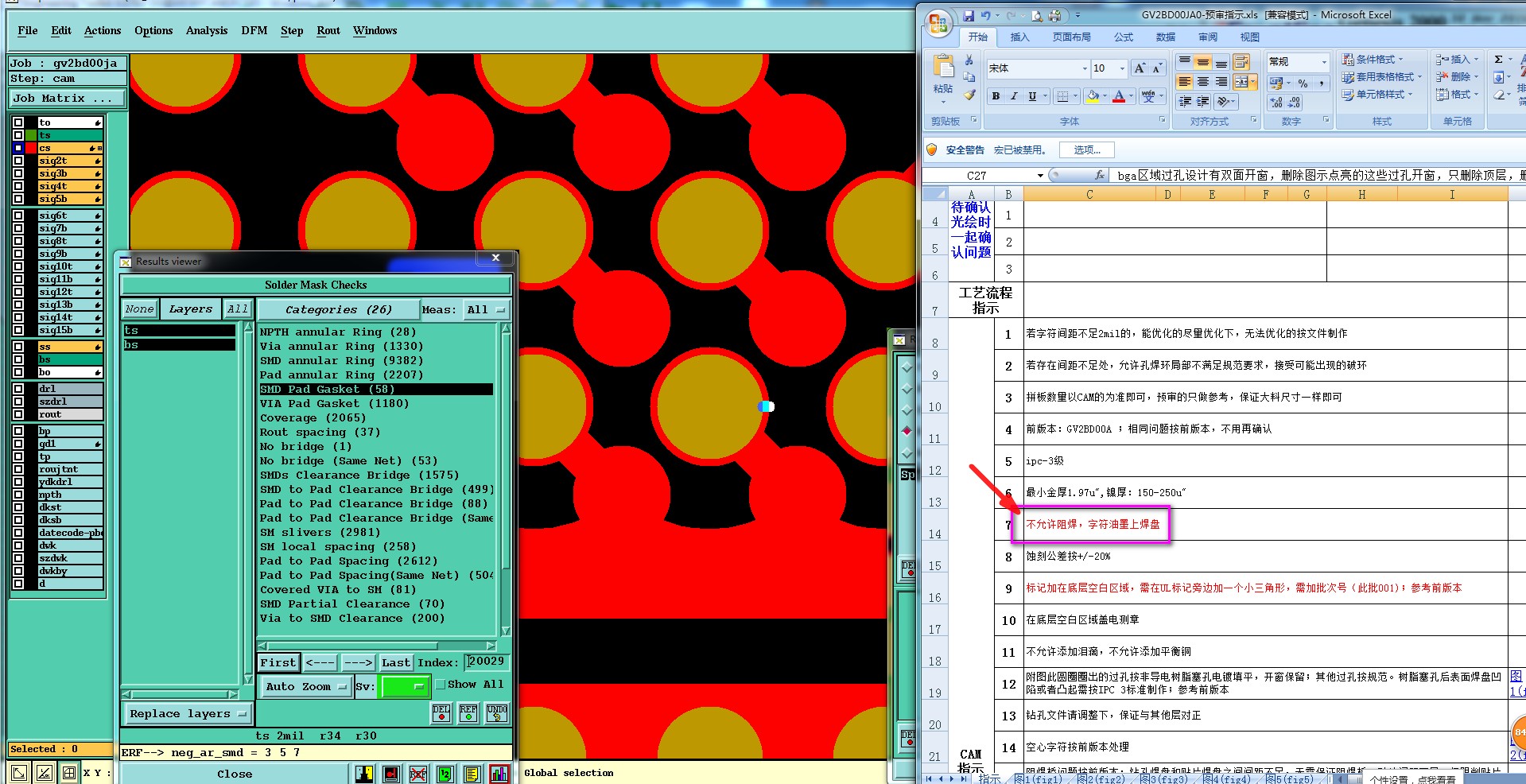Click the REF icon in Results viewer
The height and width of the screenshot is (784, 1526).
[468, 712]
